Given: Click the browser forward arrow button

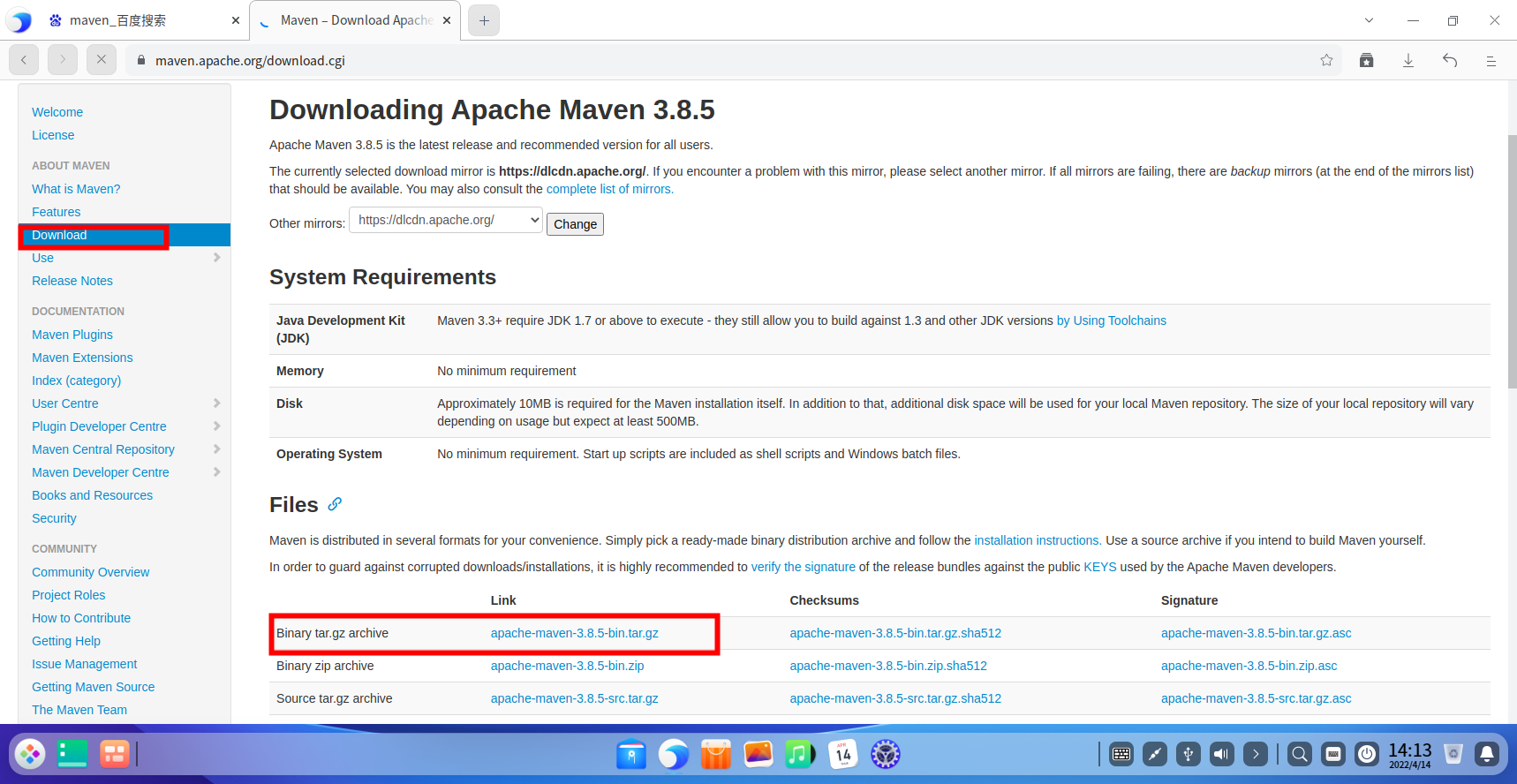Looking at the screenshot, I should (63, 60).
